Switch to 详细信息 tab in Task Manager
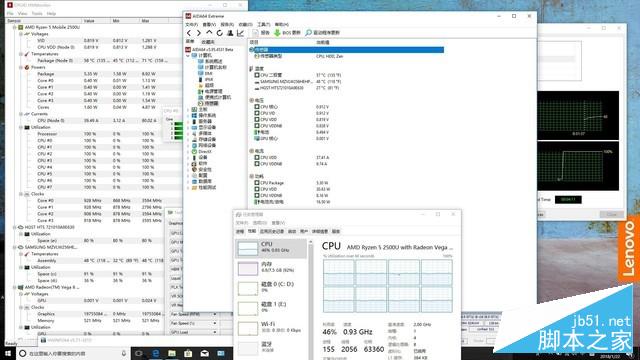The height and width of the screenshot is (360, 640). tap(320, 231)
